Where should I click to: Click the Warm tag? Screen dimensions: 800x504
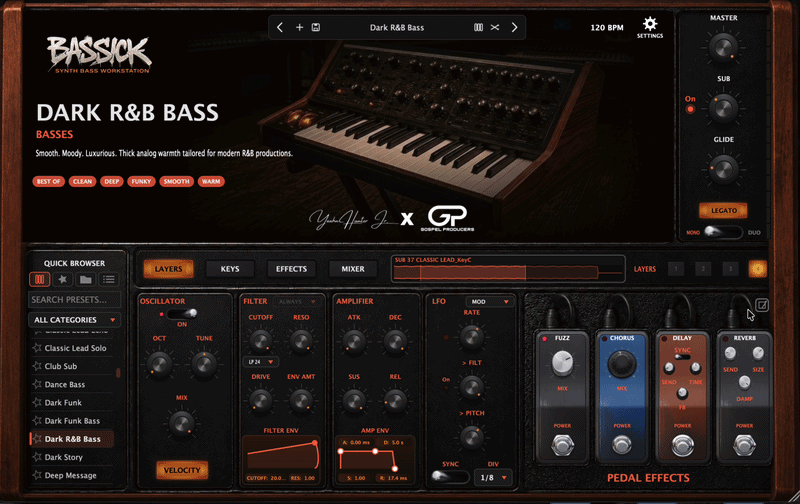click(211, 181)
